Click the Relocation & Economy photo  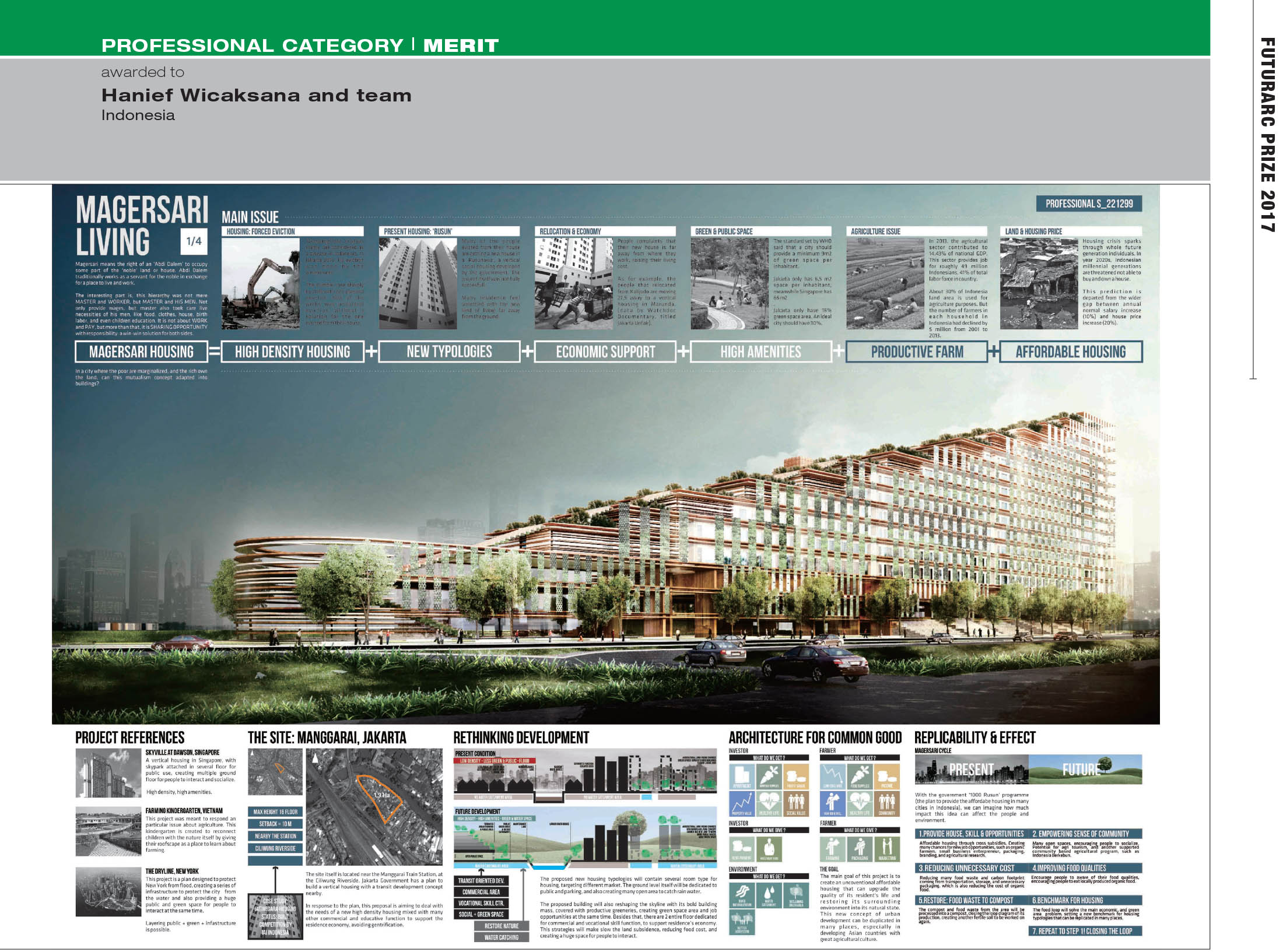tap(574, 284)
